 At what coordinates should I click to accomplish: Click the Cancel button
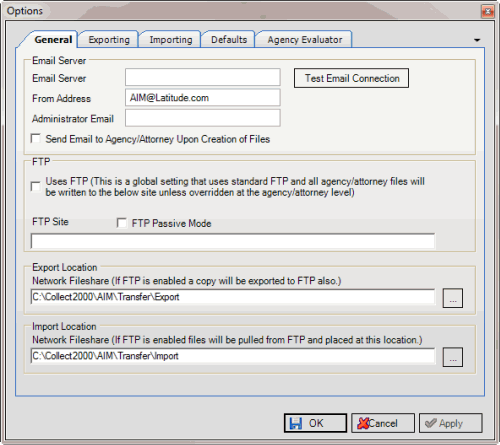383,423
